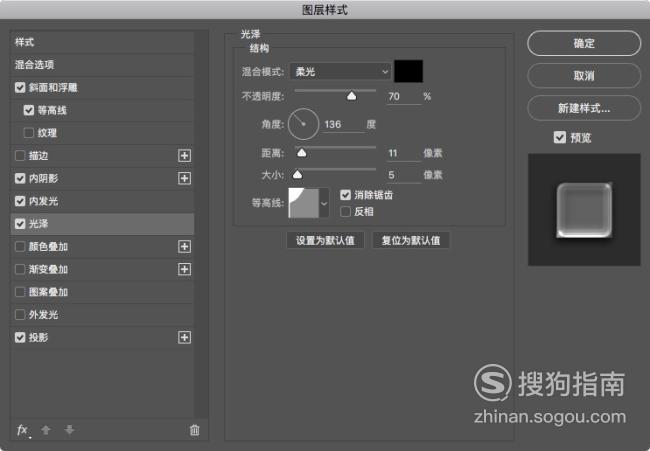The height and width of the screenshot is (451, 650).
Task: Open the black satin color swatch
Action: point(408,71)
